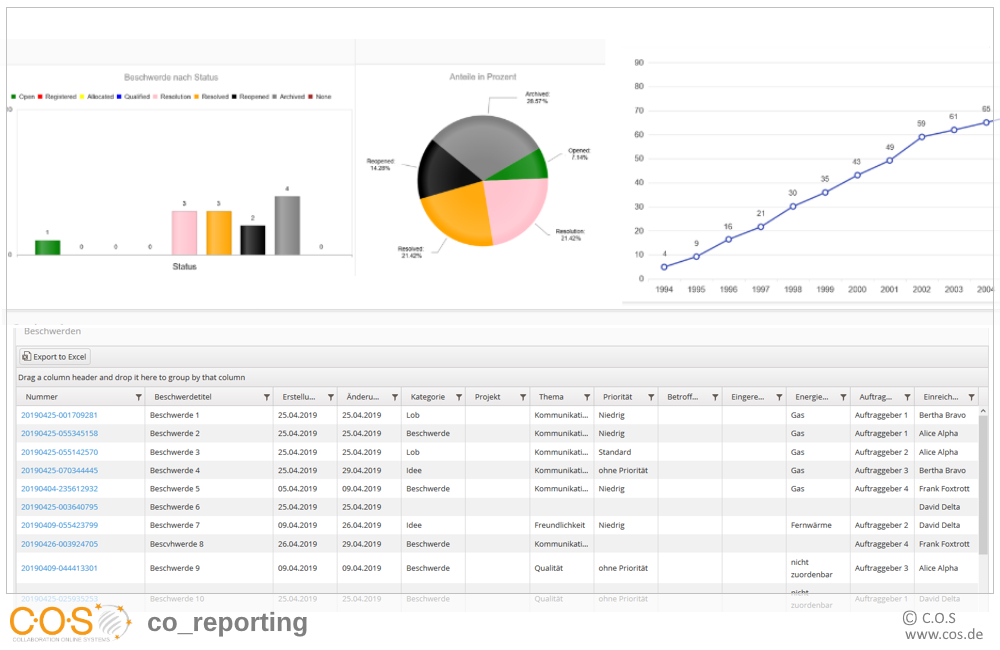The height and width of the screenshot is (650, 1000).
Task: Open the Projekt column filter icon
Action: click(523, 397)
